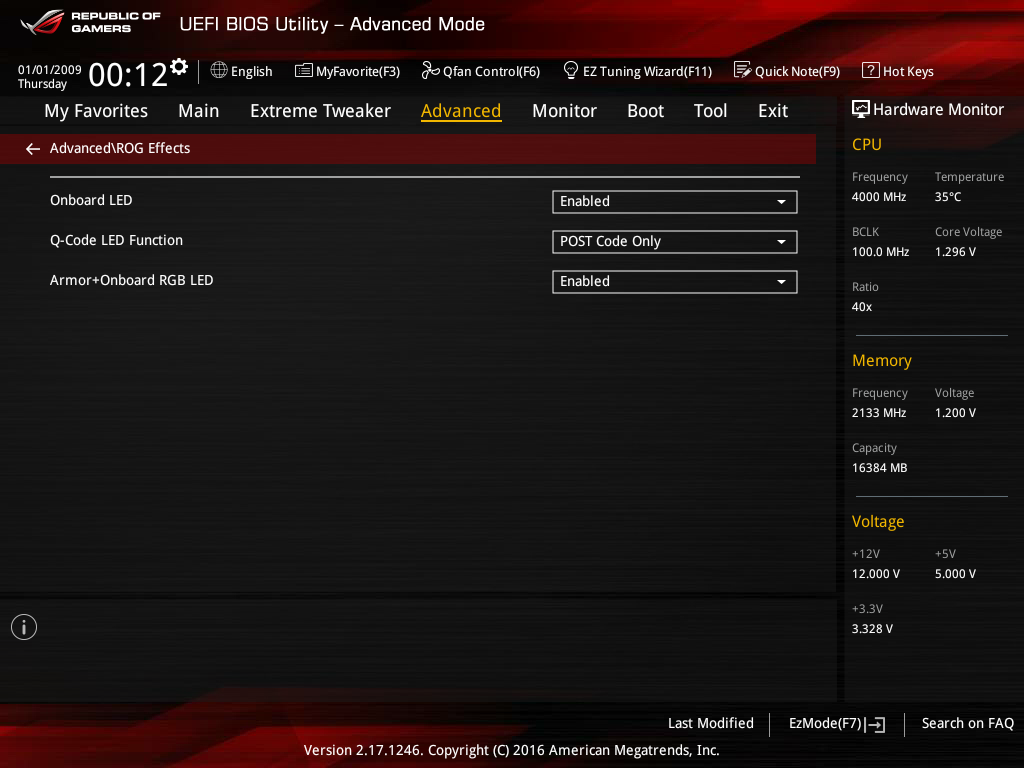The image size is (1024, 768).
Task: Click the version copyright text
Action: [511, 750]
